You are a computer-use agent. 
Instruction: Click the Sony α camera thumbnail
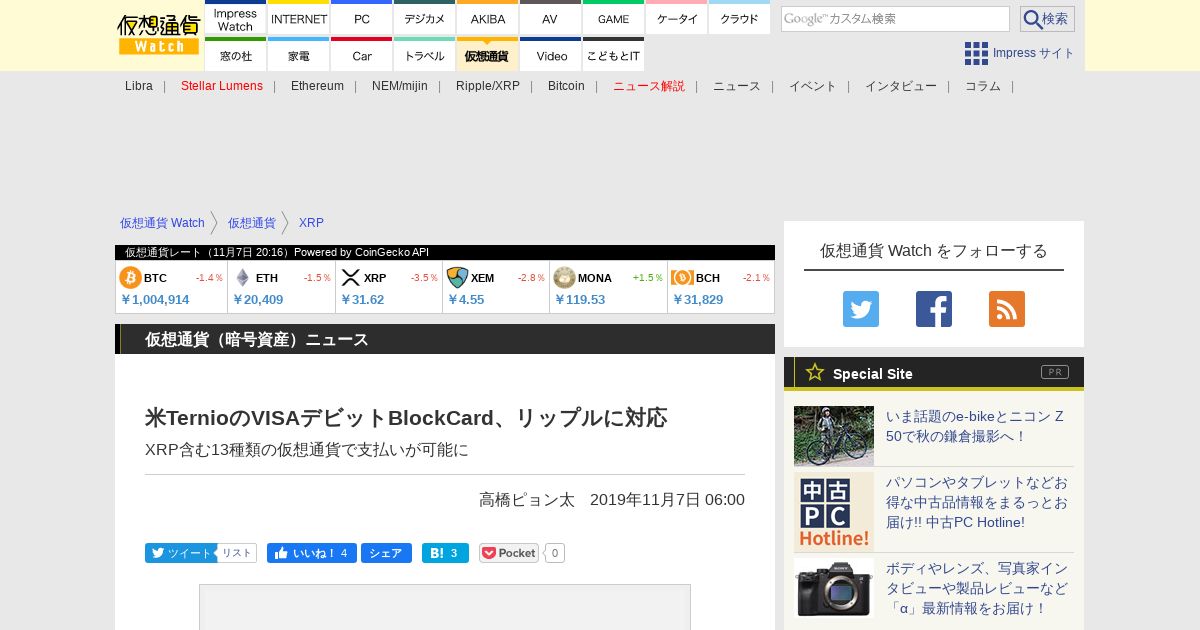click(834, 588)
